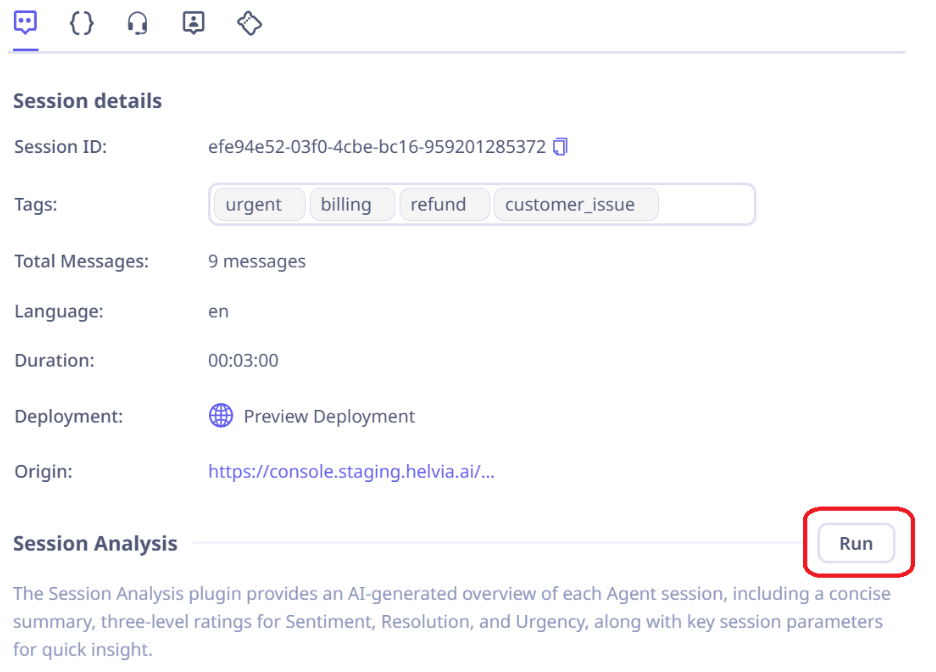Open the chat session details tab
Screen dimensions: 936x672
26,23
